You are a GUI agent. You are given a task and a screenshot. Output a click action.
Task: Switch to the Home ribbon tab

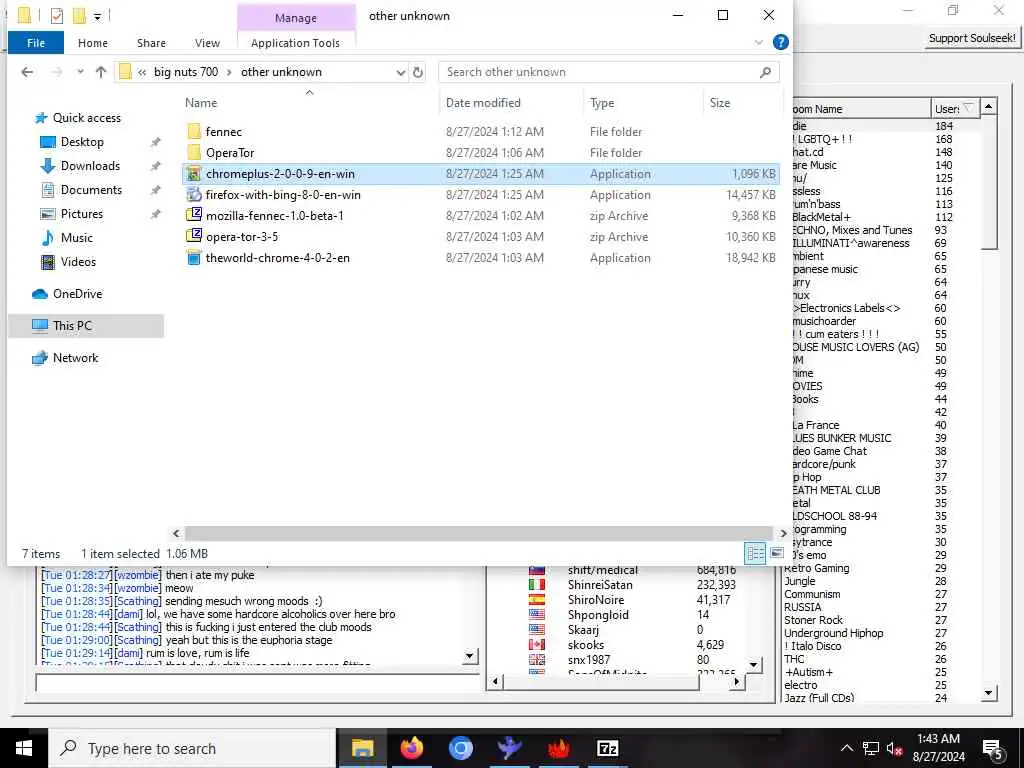(93, 43)
